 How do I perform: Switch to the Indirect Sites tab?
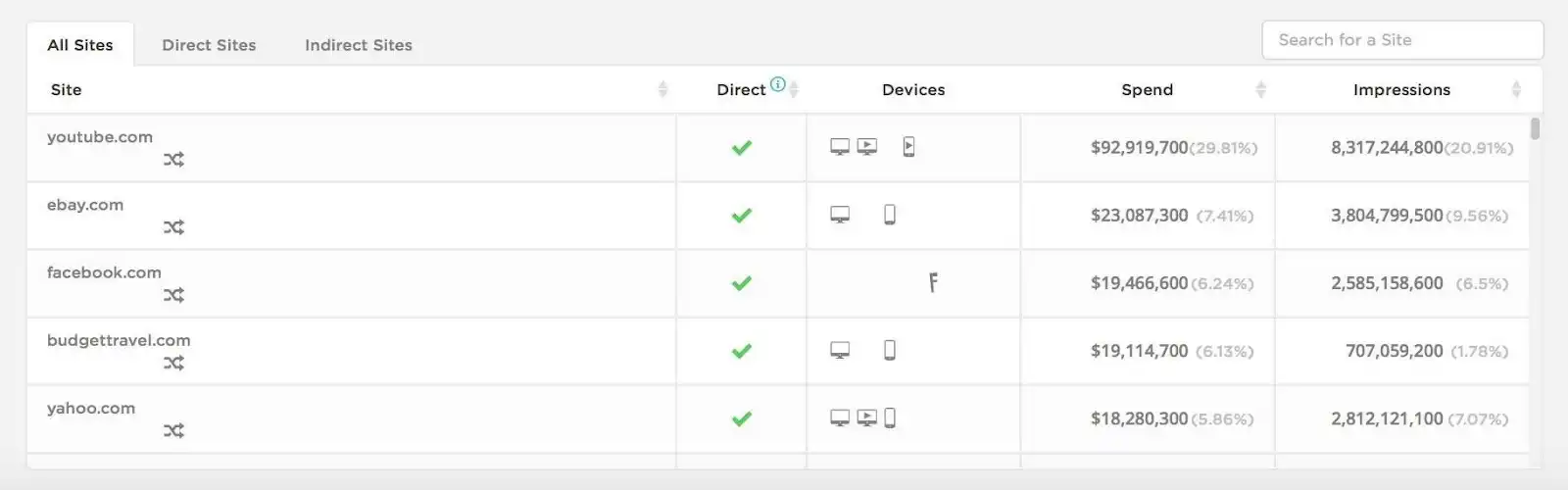coord(359,45)
